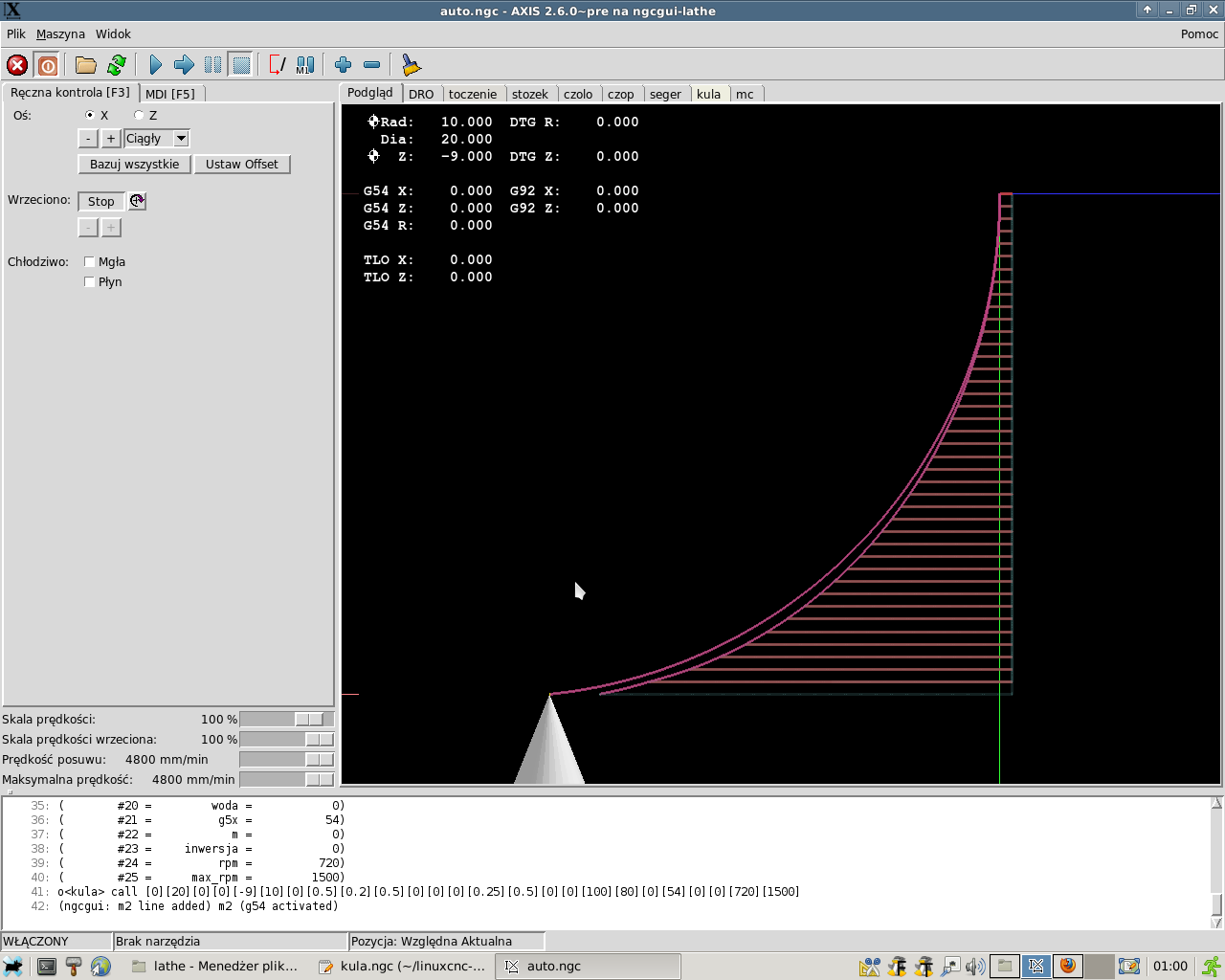Toggle optional pause M1 icon
The height and width of the screenshot is (980, 1225).
(305, 65)
